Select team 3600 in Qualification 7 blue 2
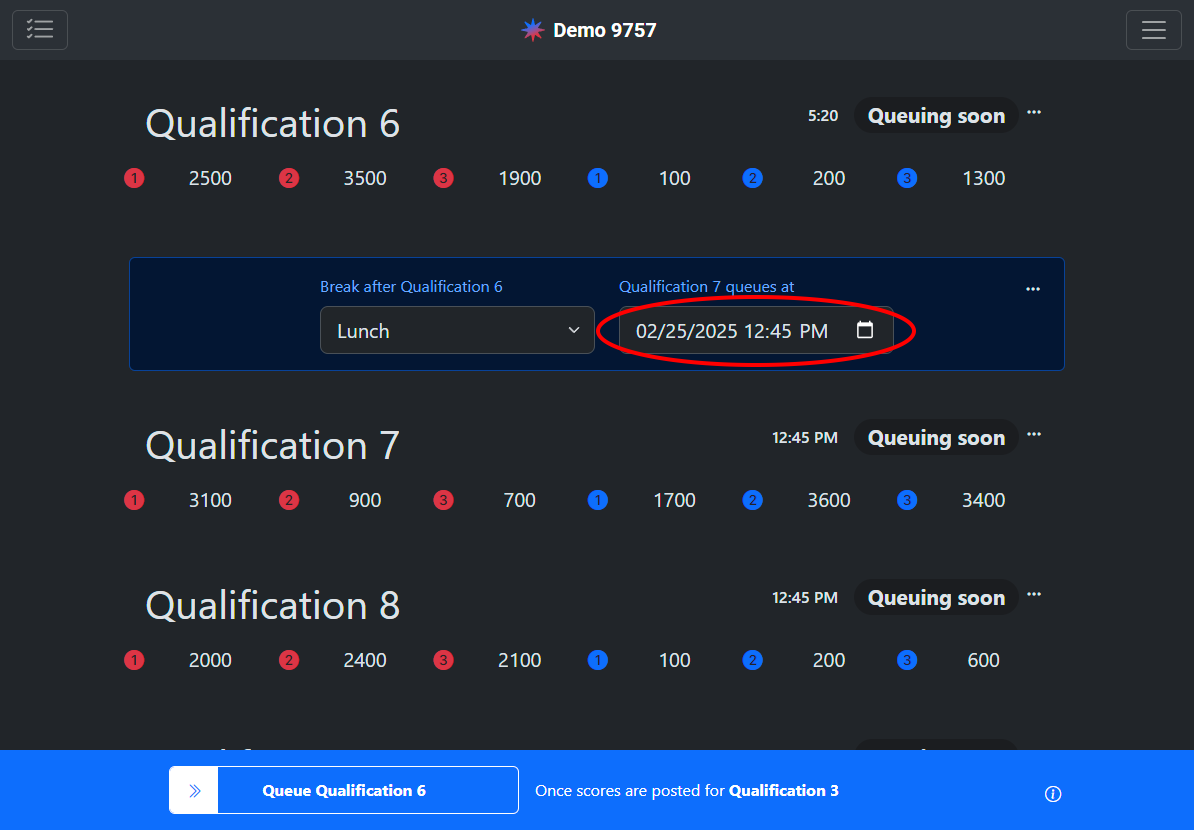The height and width of the screenshot is (830, 1194). (x=829, y=501)
